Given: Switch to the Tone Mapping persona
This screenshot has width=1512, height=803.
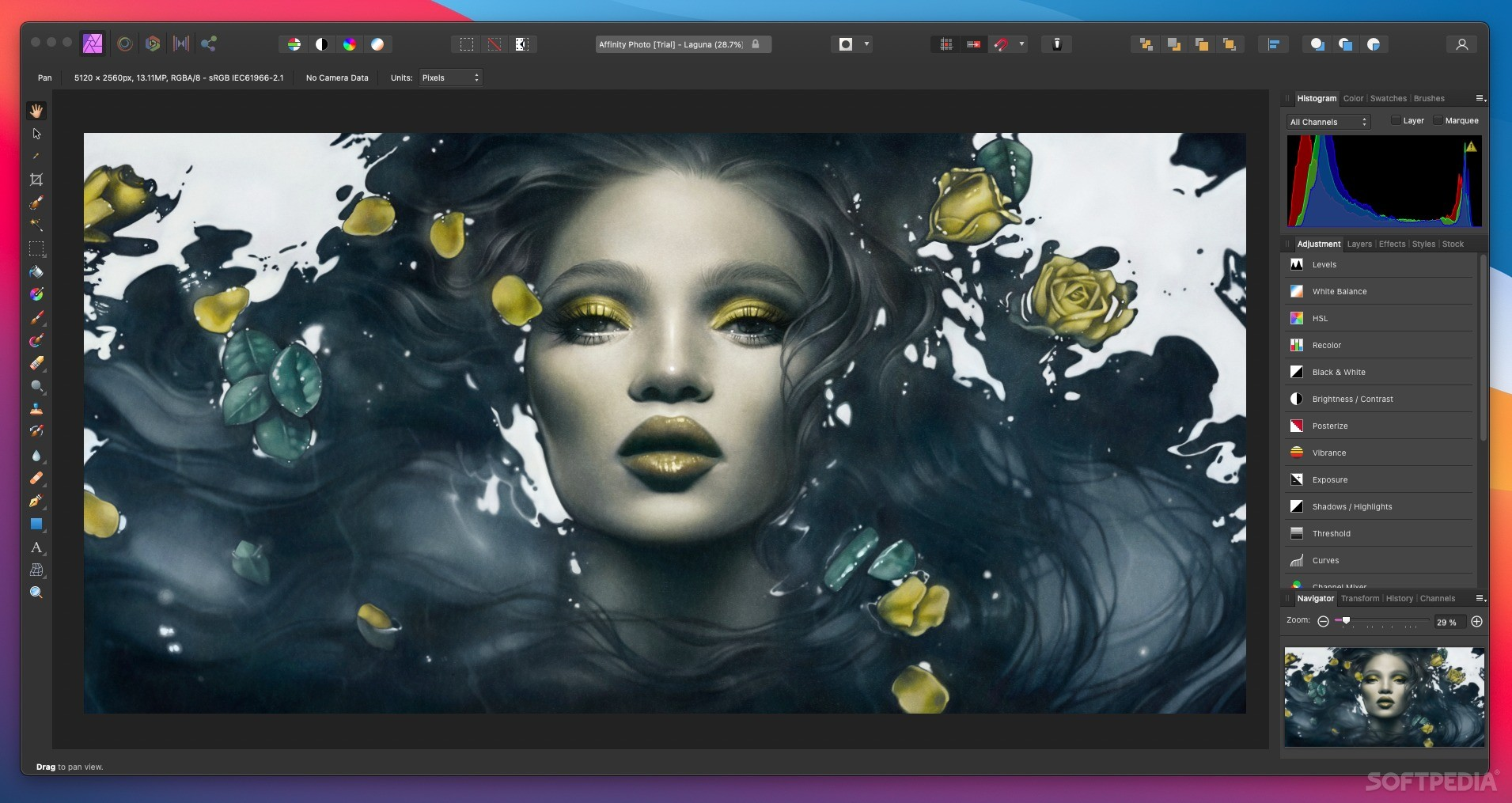Looking at the screenshot, I should (x=181, y=44).
